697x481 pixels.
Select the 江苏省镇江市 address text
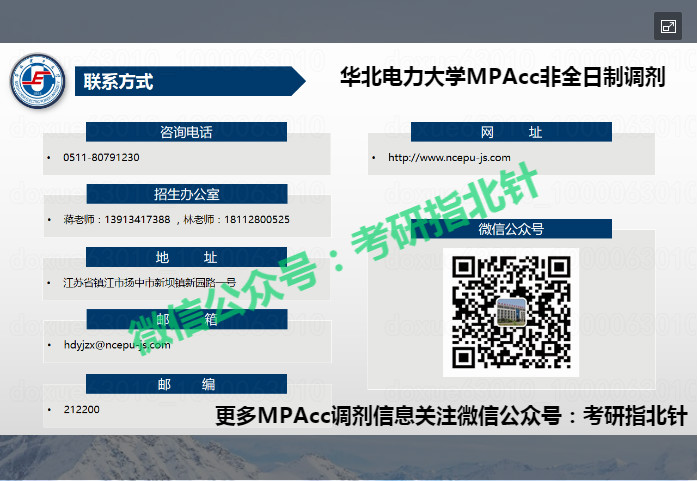click(149, 282)
